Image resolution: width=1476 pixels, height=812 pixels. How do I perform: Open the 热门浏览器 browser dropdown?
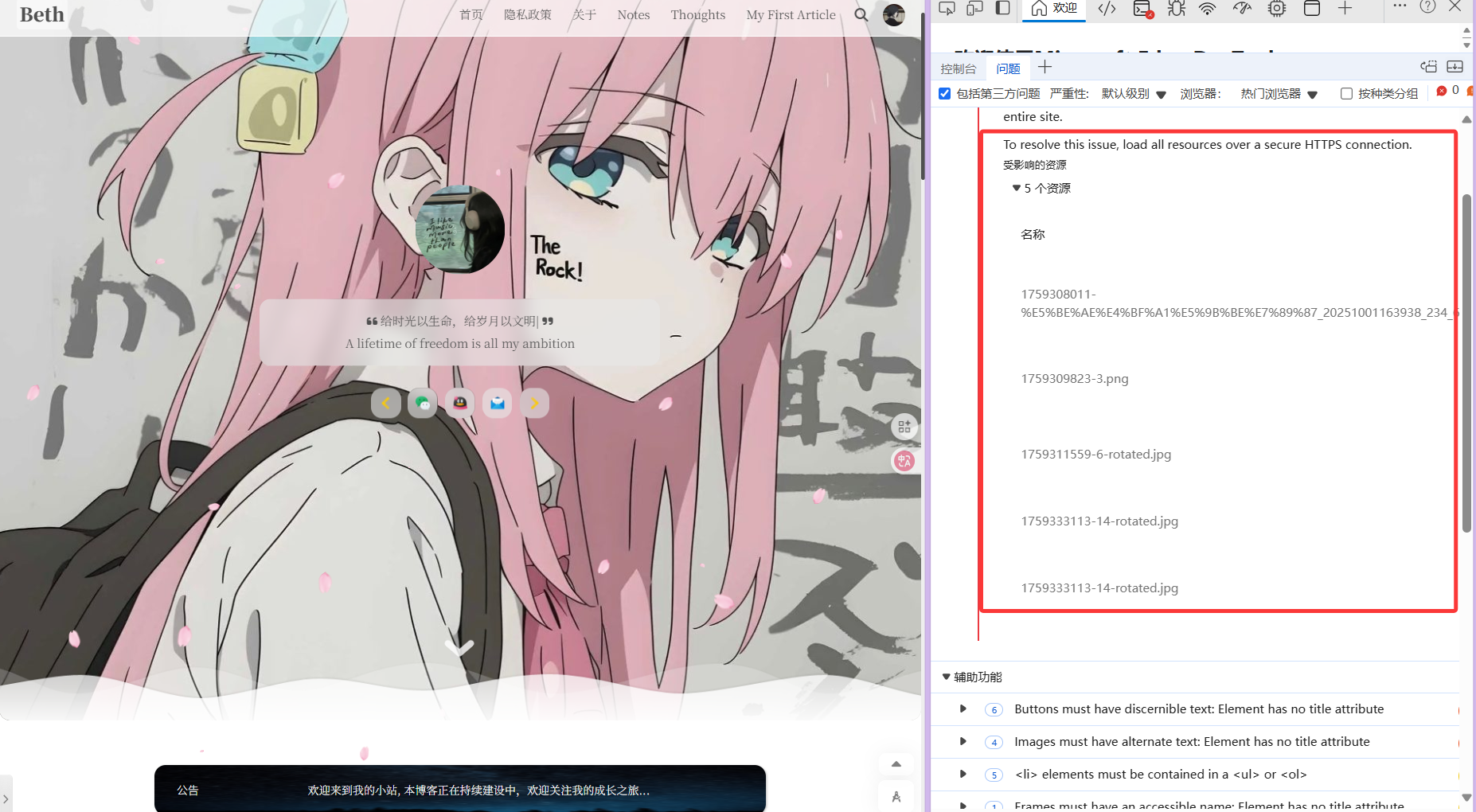(x=1279, y=94)
